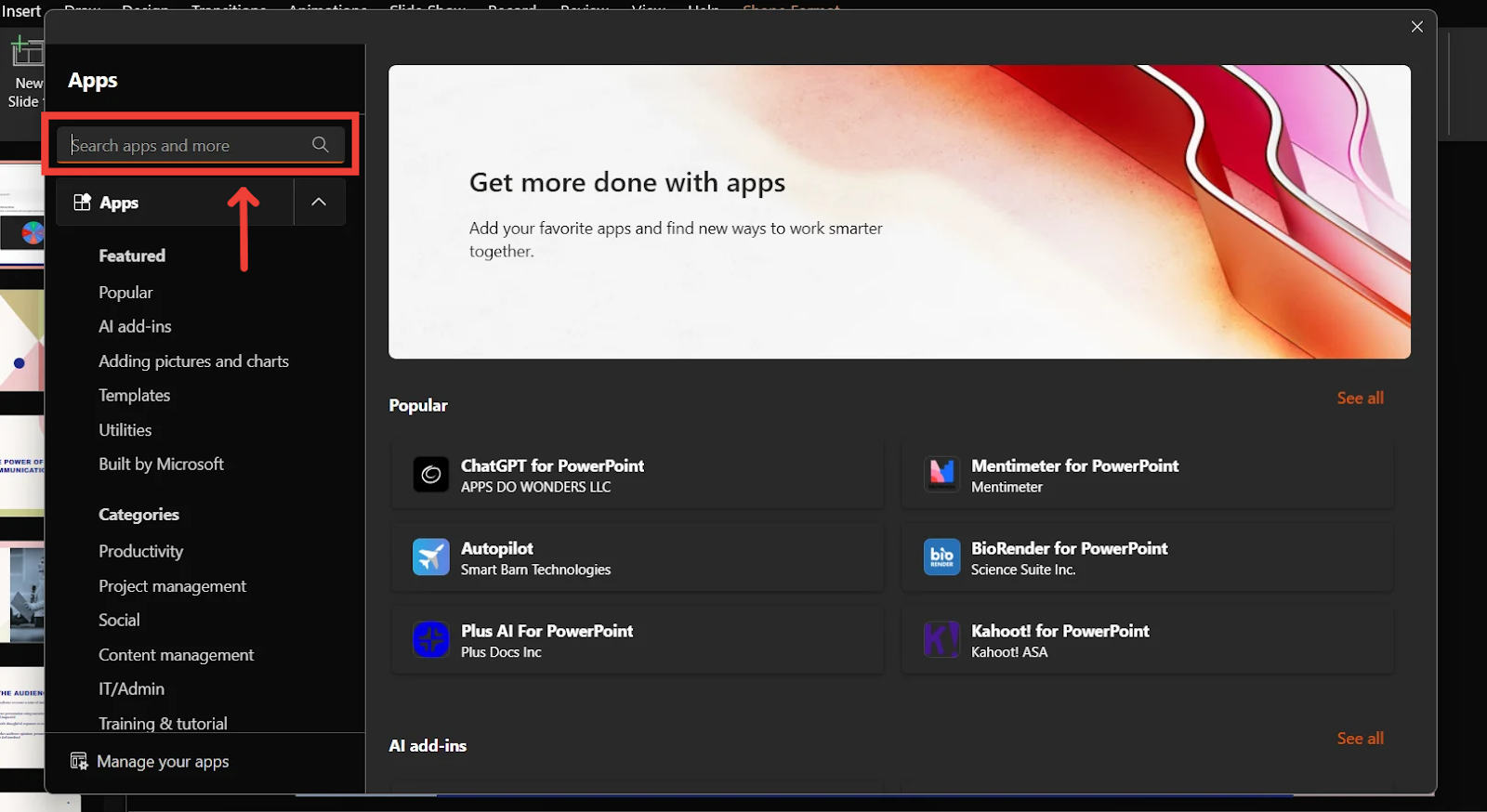The width and height of the screenshot is (1487, 812).
Task: Select Featured in the sidebar
Action: coord(132,255)
